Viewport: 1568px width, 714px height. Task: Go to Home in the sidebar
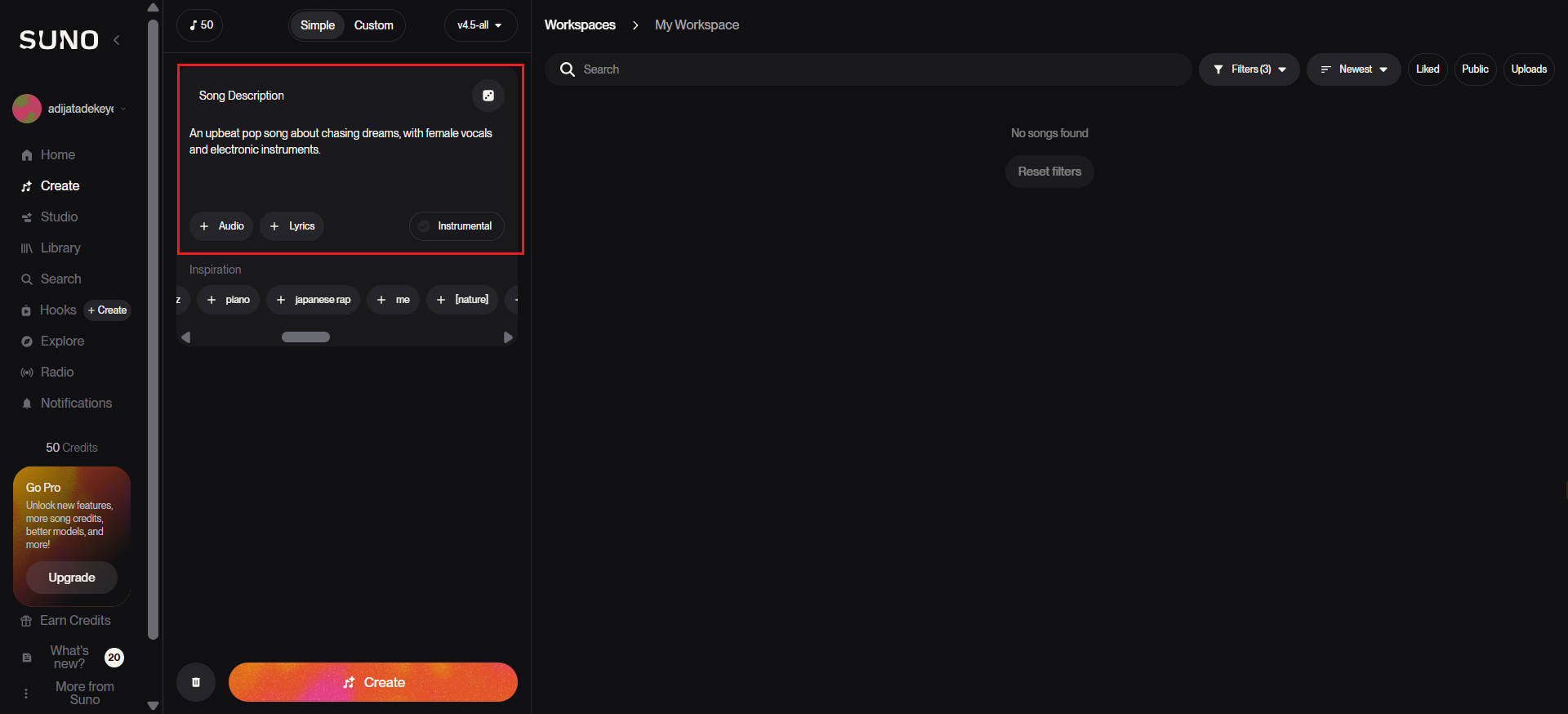click(x=57, y=154)
